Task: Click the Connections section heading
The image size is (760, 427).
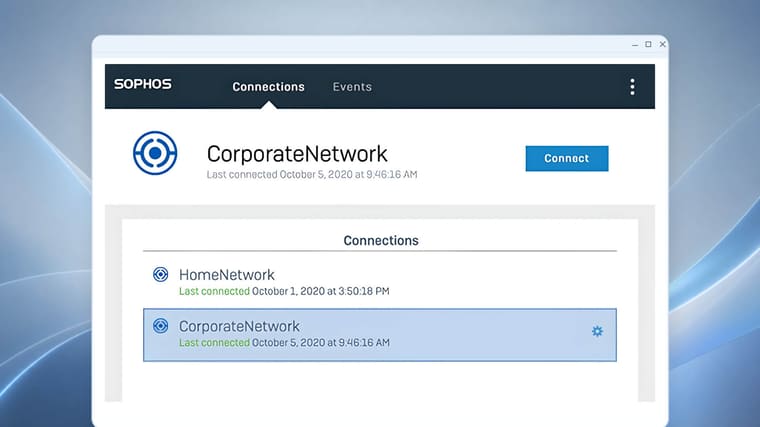Action: tap(381, 240)
